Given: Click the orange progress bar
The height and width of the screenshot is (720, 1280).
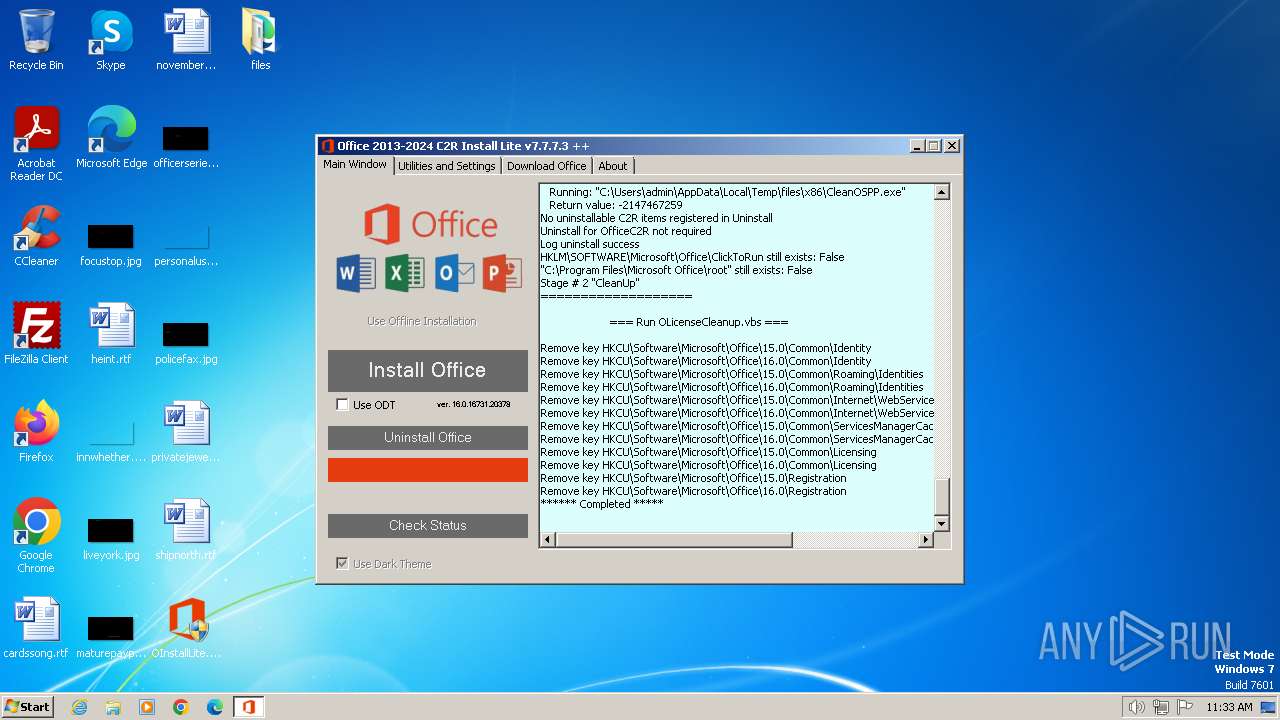Looking at the screenshot, I should point(428,470).
